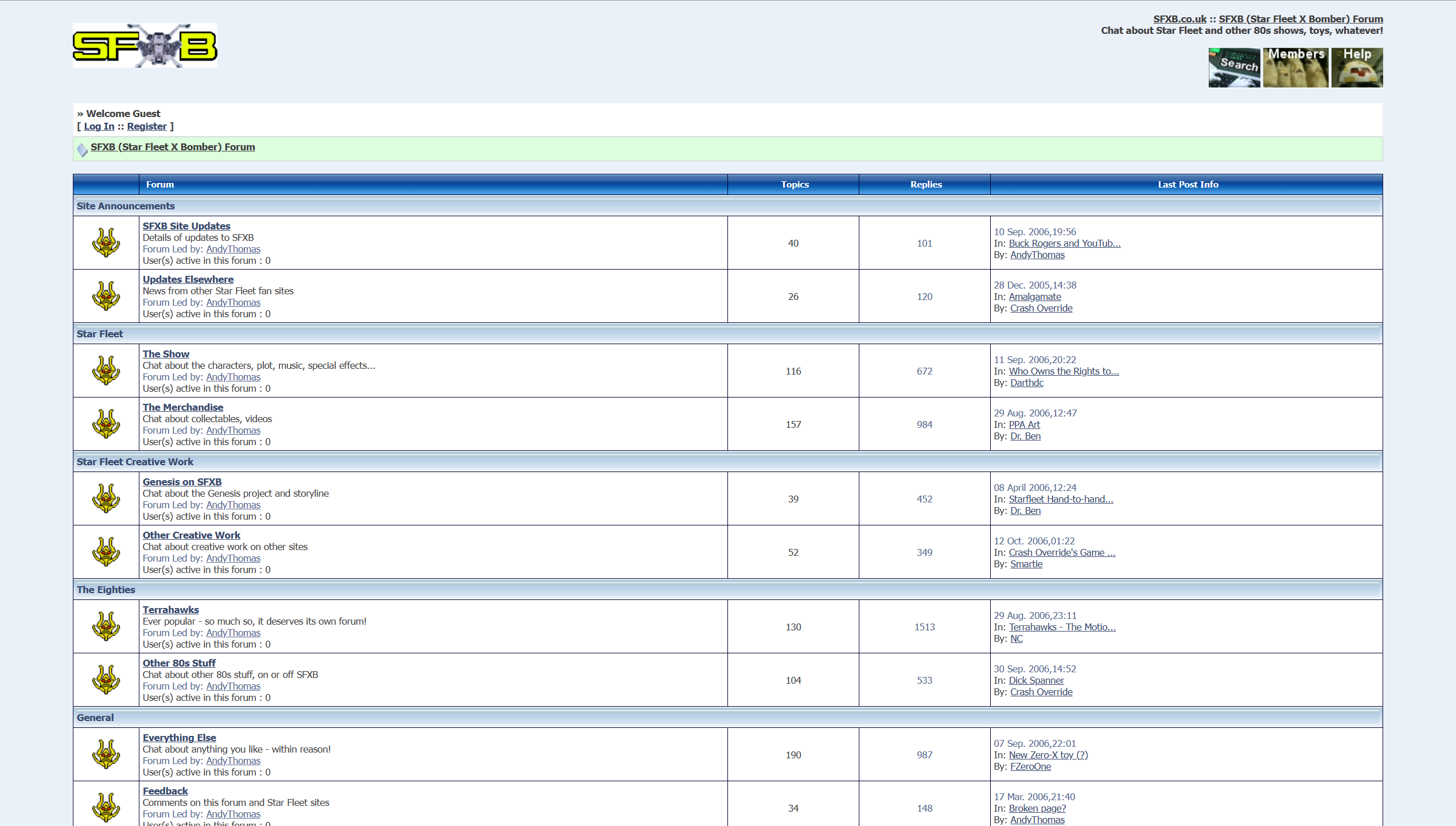Open the Other 80s Stuff forum
This screenshot has width=1456, height=826.
pyautogui.click(x=179, y=663)
